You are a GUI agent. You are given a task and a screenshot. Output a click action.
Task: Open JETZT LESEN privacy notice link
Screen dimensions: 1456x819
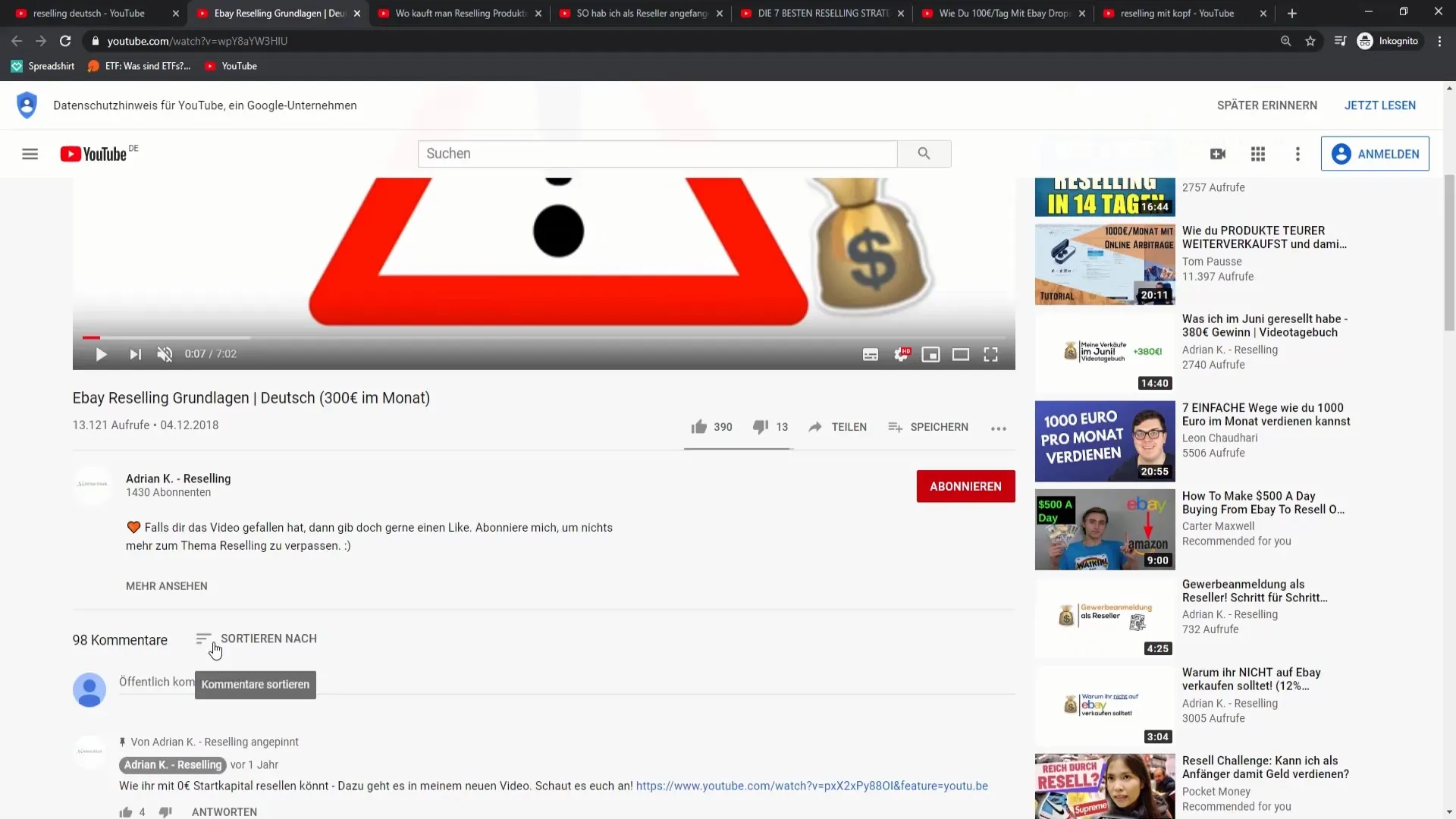click(1379, 105)
